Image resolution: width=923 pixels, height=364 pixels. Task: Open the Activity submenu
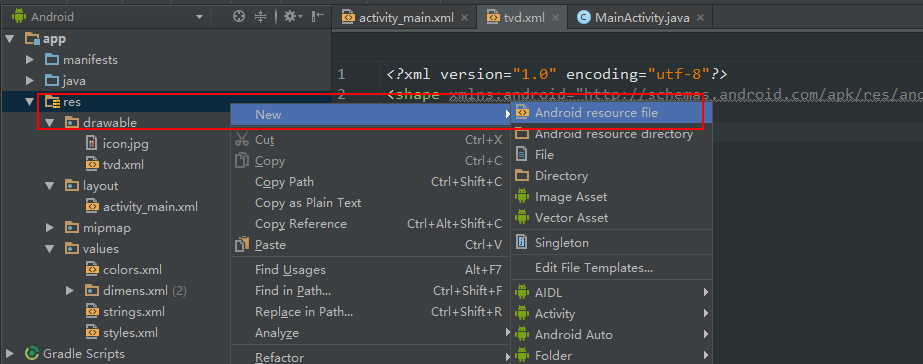612,314
